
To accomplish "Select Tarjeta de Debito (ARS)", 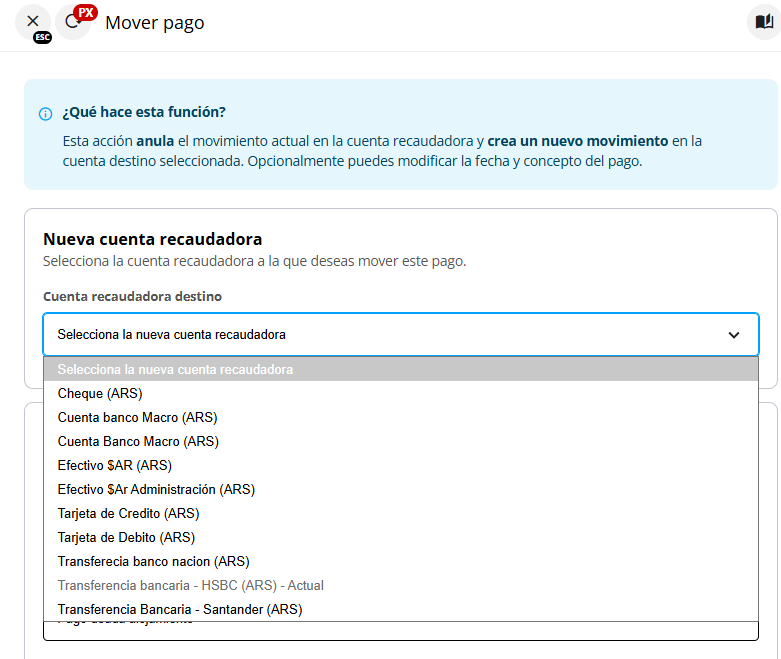I will pyautogui.click(x=400, y=537).
